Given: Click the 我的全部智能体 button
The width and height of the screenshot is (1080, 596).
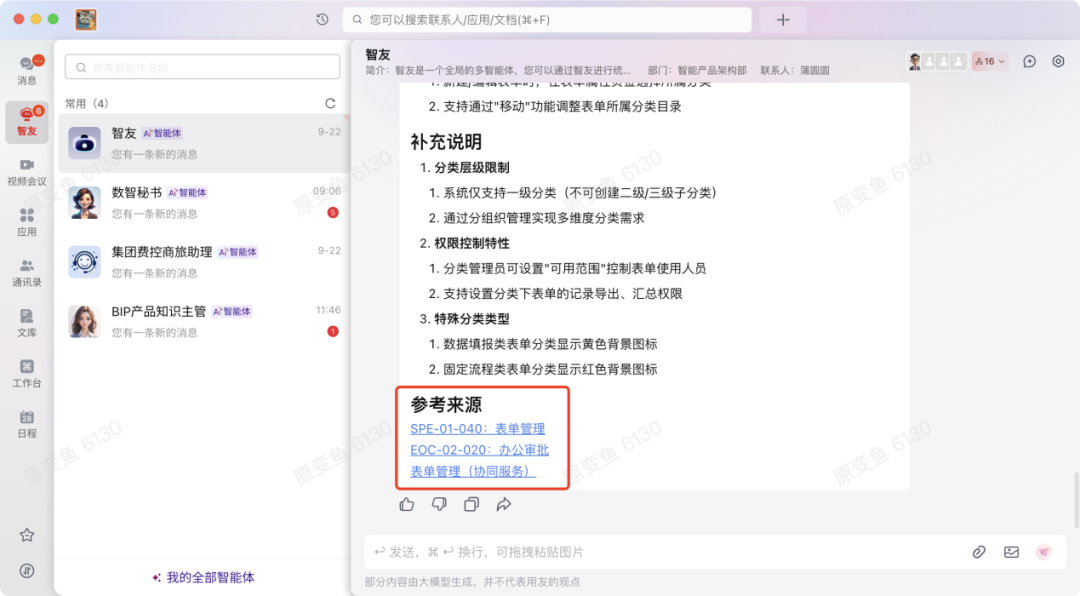Looking at the screenshot, I should (x=201, y=578).
